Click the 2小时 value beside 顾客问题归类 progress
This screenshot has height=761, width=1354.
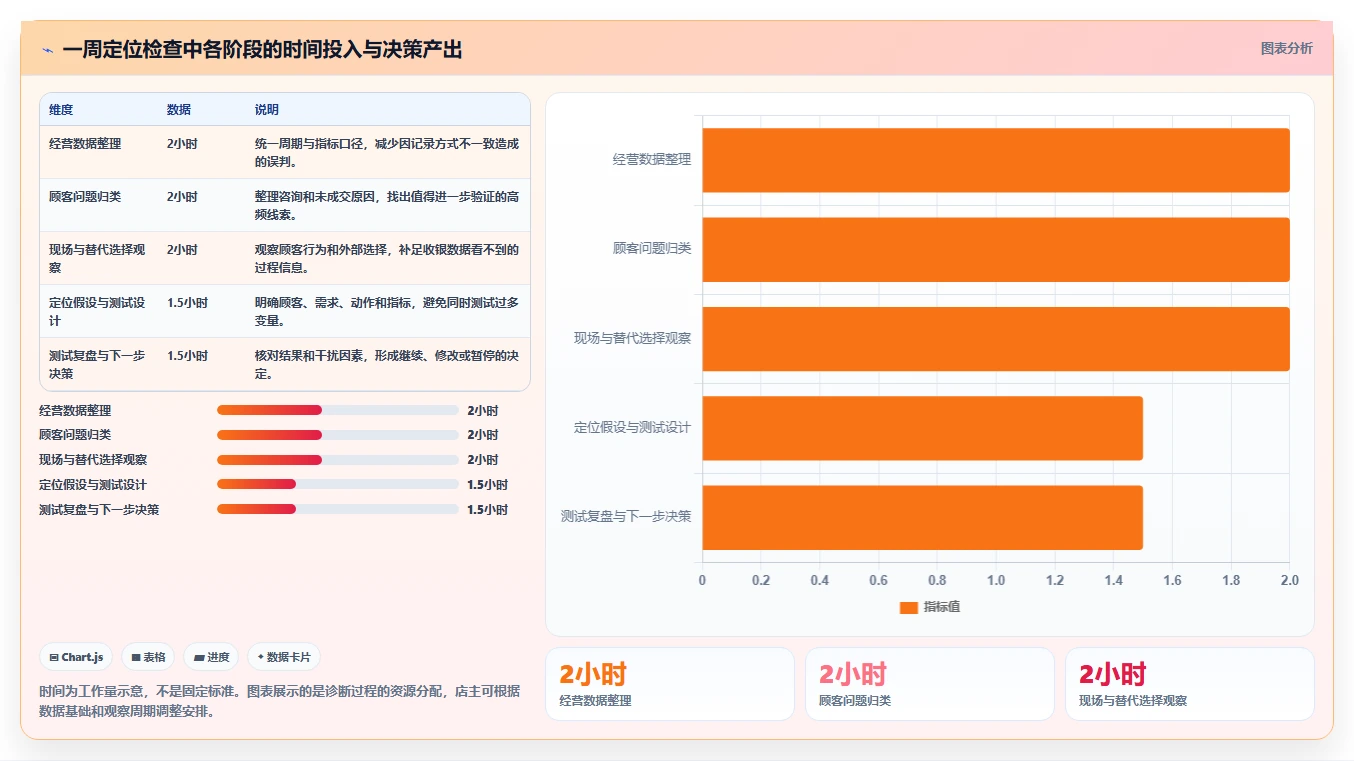click(x=483, y=435)
